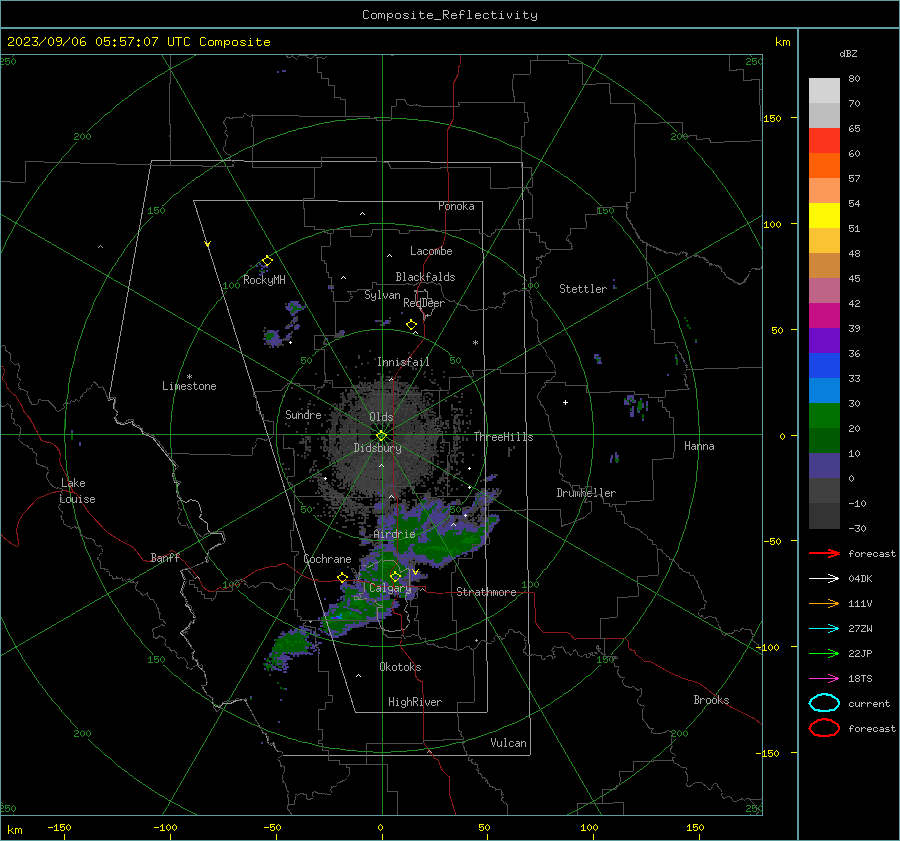Pick the light gray 80-70 dBZ swatch

pos(824,91)
